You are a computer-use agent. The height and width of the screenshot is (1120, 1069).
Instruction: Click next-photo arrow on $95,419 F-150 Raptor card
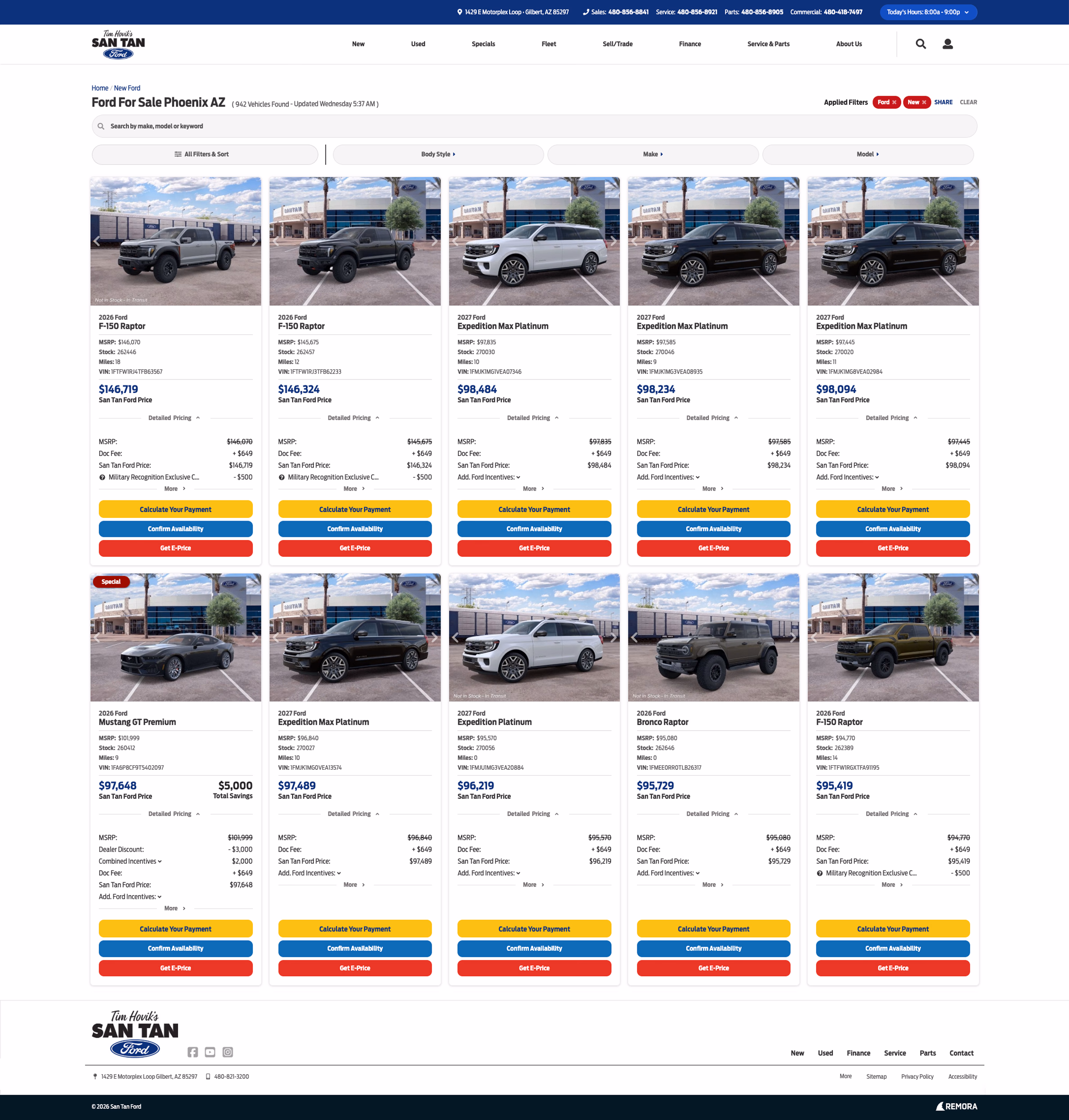point(971,637)
